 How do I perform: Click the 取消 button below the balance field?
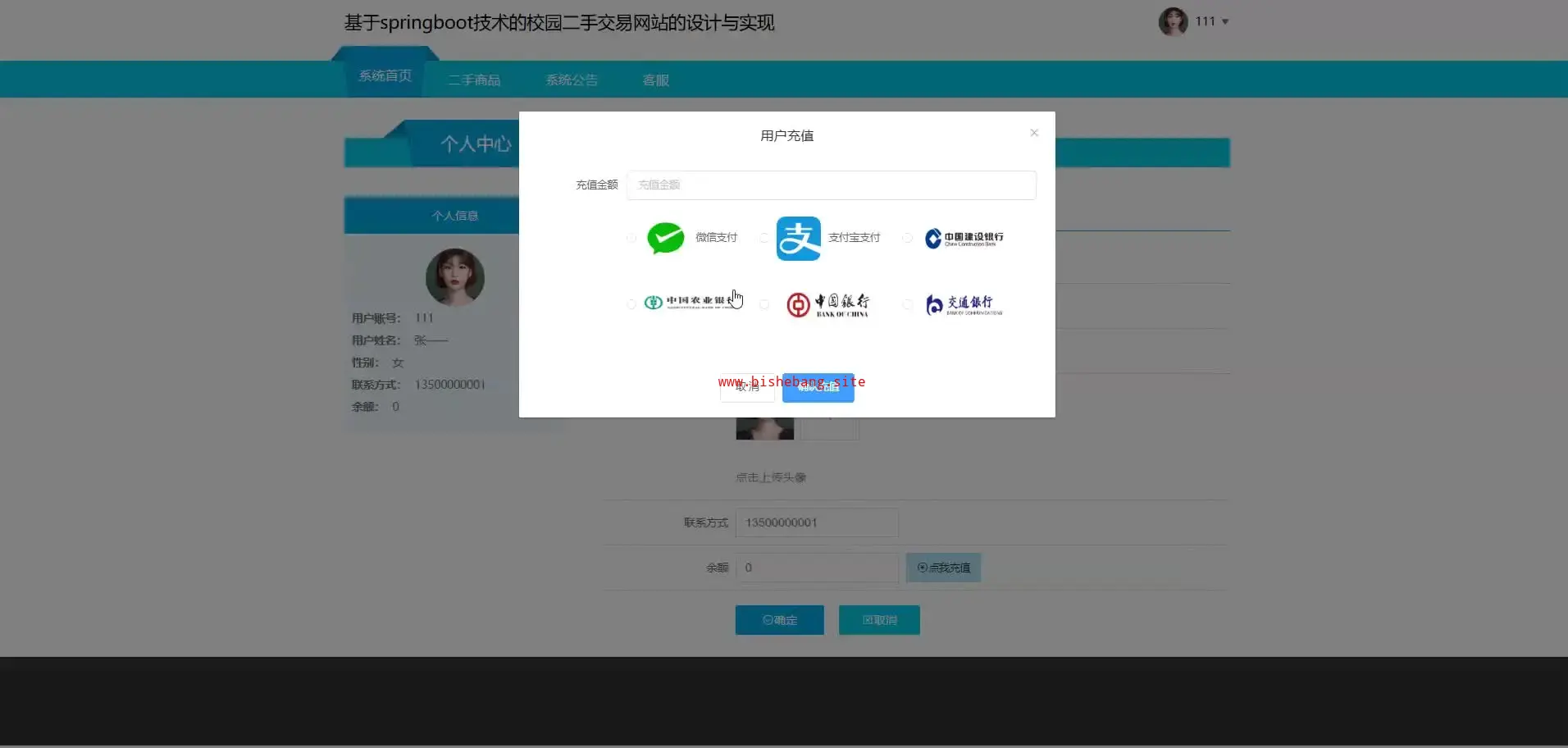click(x=879, y=620)
